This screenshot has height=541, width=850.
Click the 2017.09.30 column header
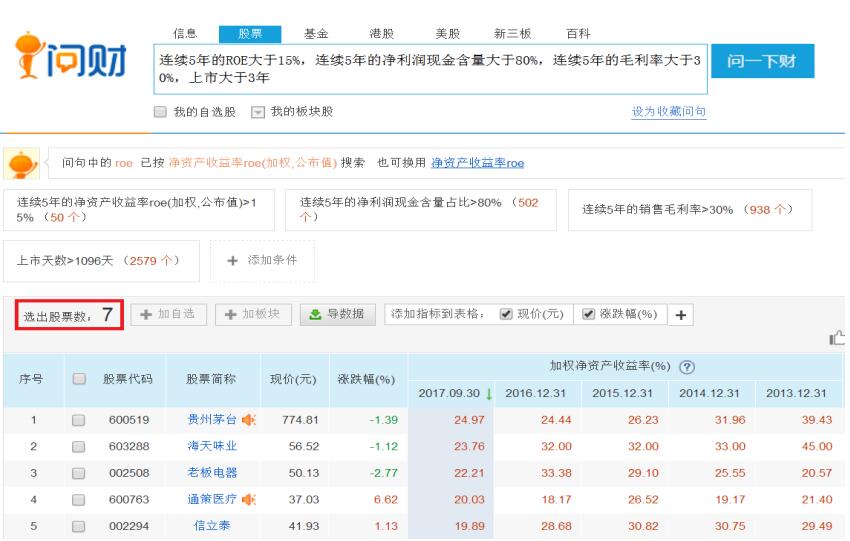coord(451,394)
